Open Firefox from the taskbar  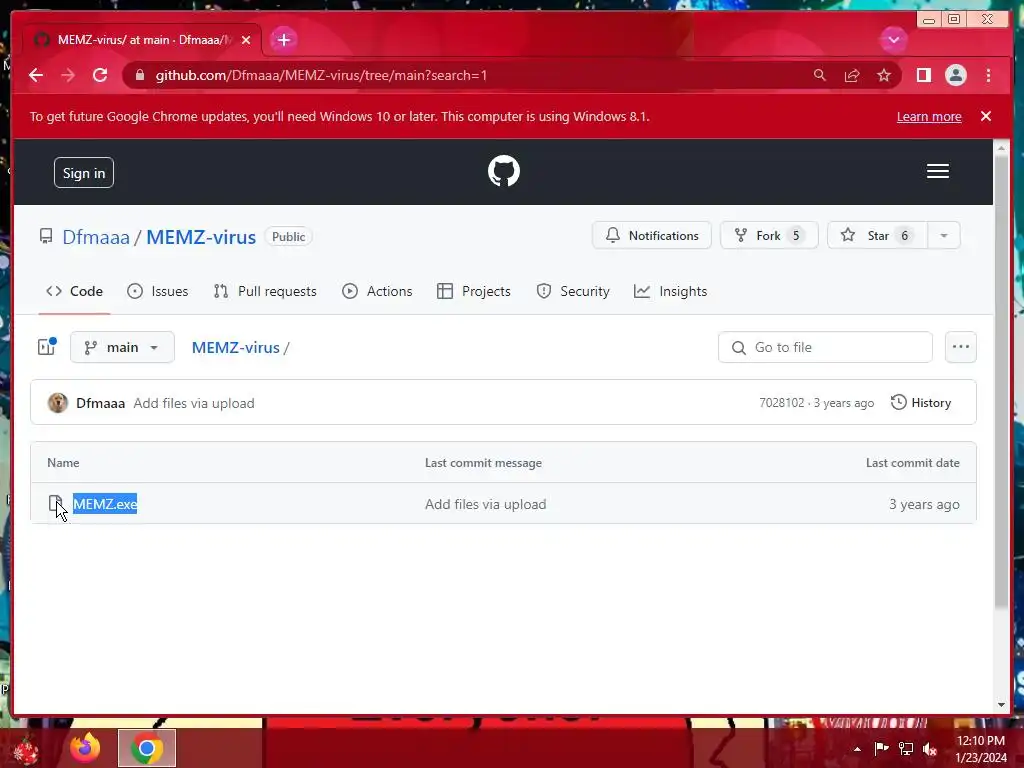click(x=85, y=748)
